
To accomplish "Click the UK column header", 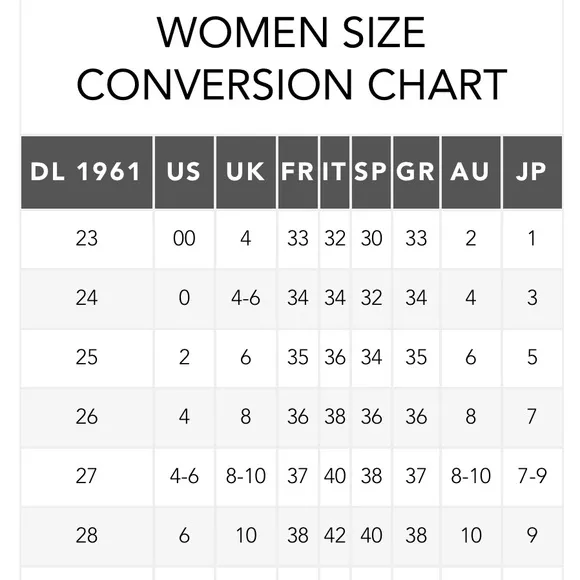I will tap(246, 172).
